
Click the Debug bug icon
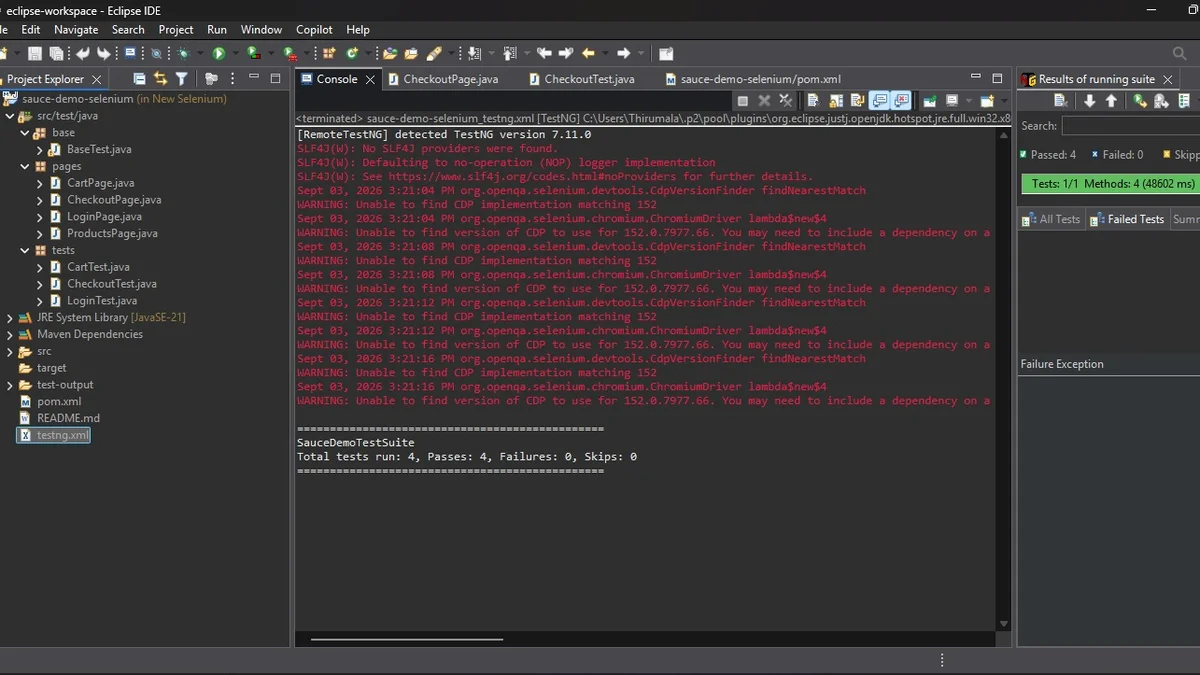(184, 53)
